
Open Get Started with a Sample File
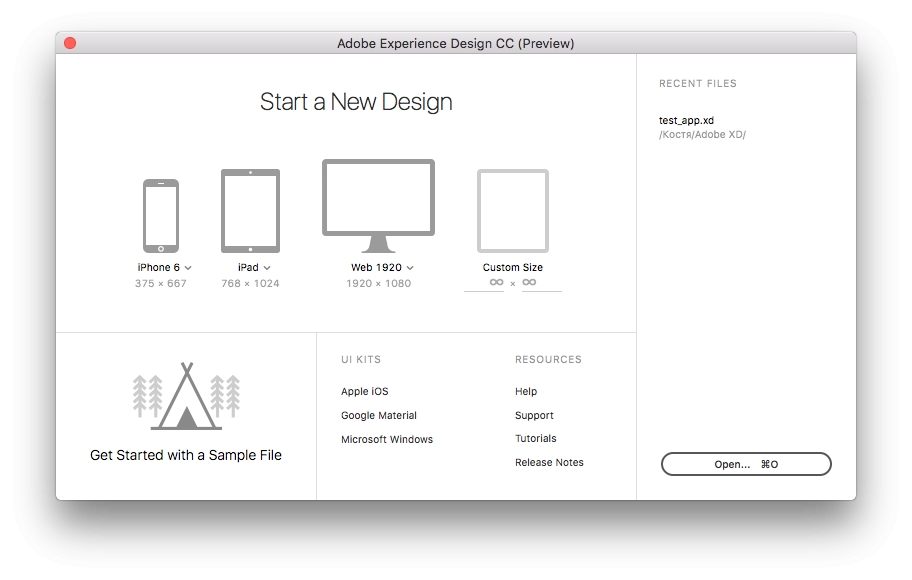pyautogui.click(x=186, y=455)
